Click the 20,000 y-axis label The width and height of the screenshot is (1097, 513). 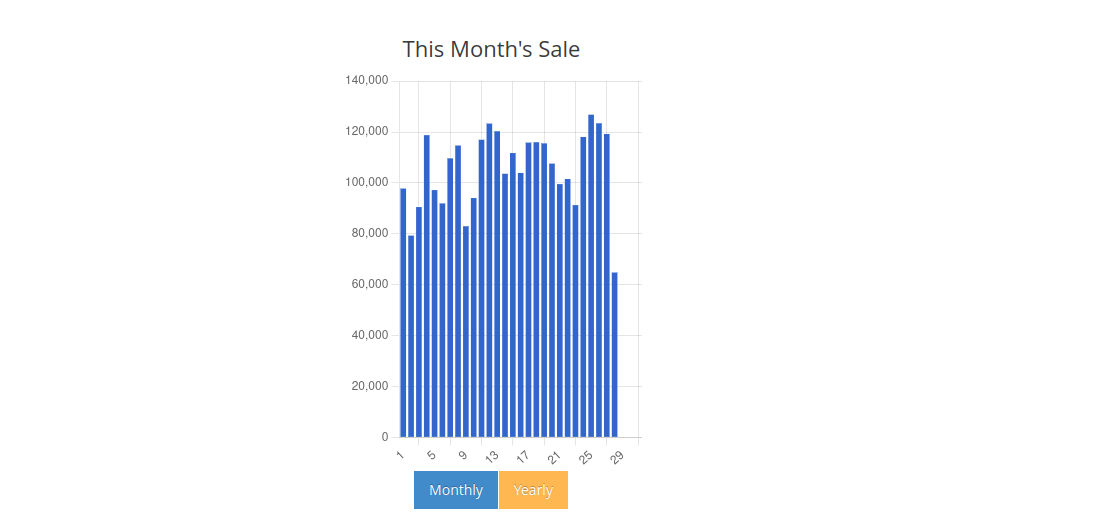(x=369, y=386)
